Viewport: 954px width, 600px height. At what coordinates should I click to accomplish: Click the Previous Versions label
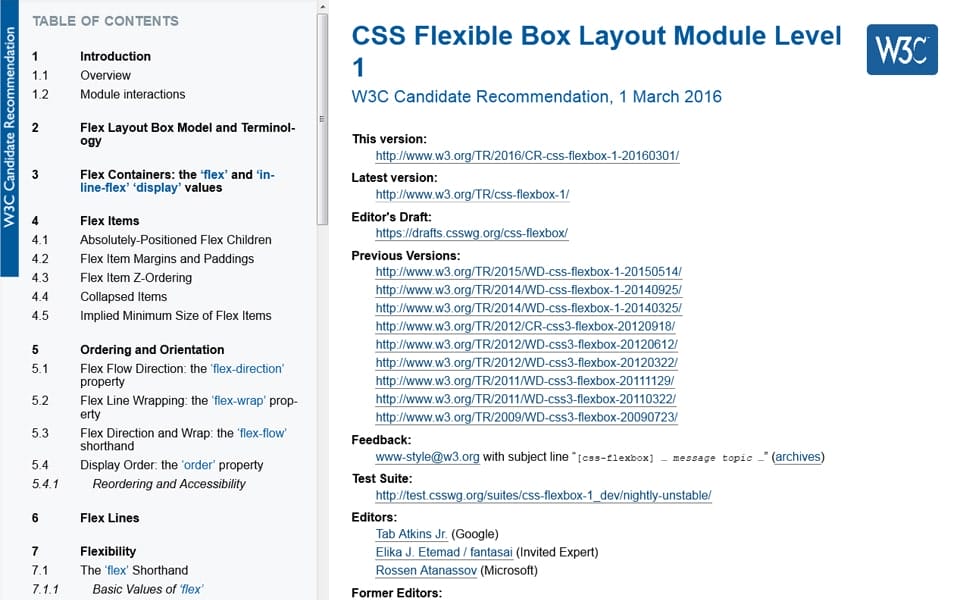[x=406, y=256]
